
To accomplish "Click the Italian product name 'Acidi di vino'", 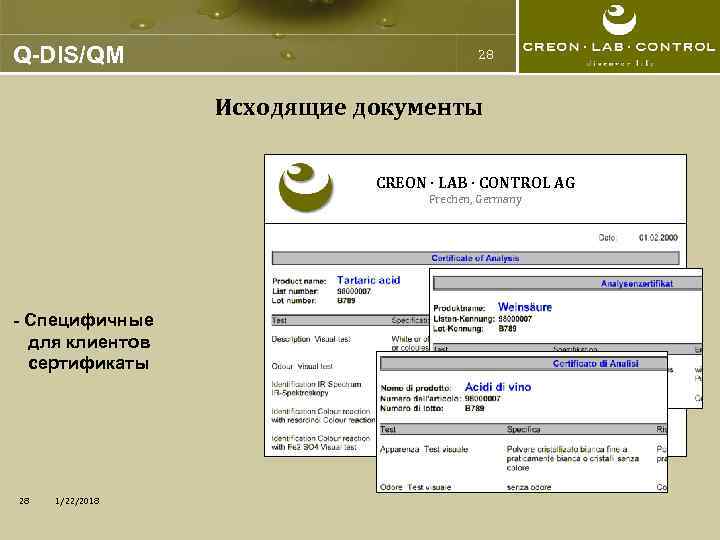I will 498,387.
